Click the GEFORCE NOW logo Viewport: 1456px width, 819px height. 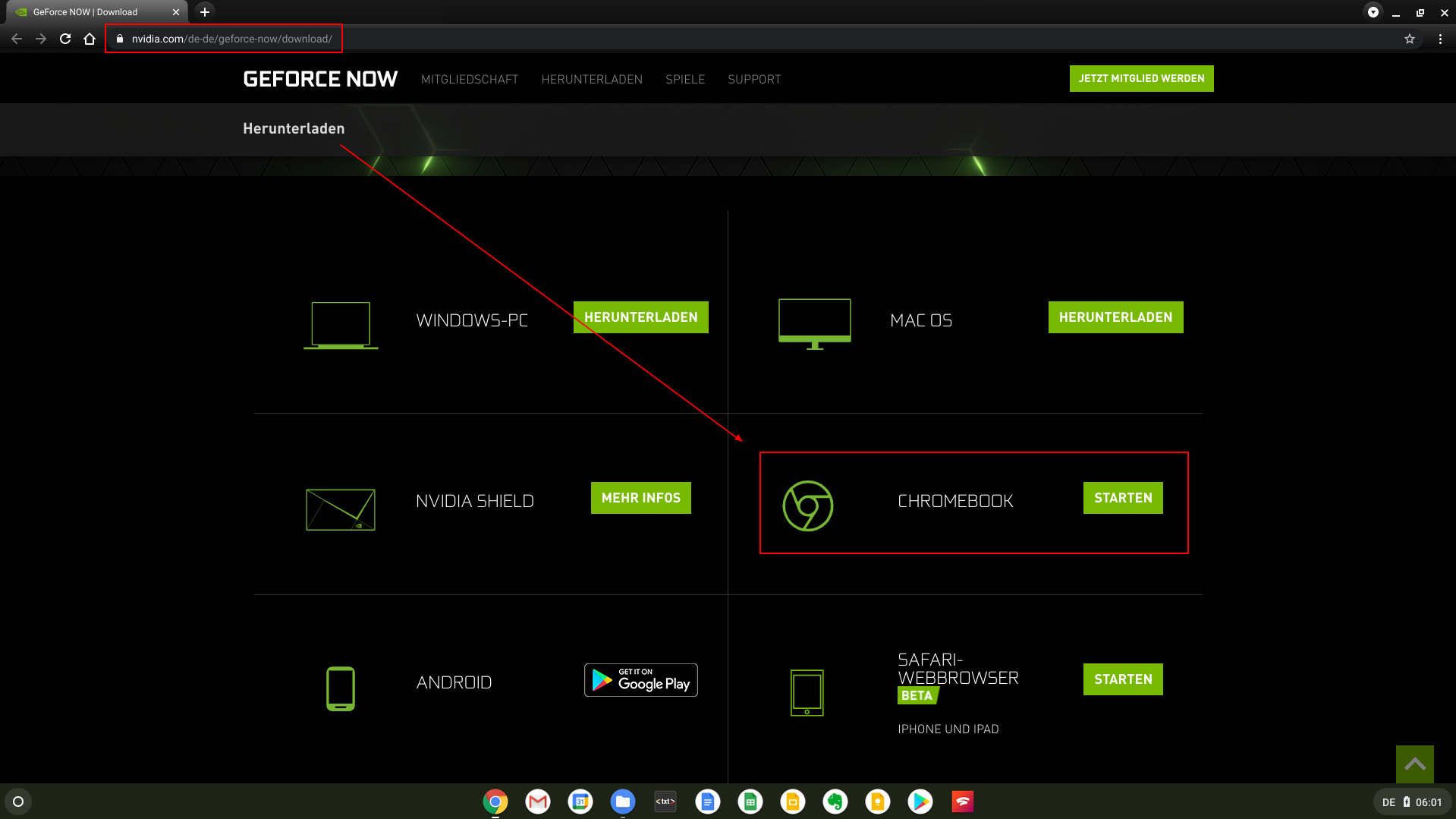pyautogui.click(x=320, y=79)
